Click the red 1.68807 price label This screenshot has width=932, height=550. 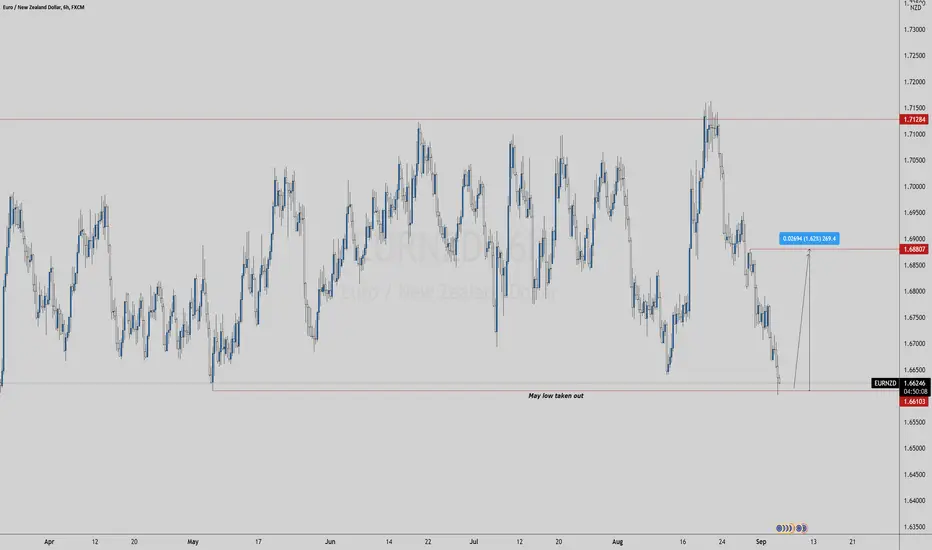[914, 249]
